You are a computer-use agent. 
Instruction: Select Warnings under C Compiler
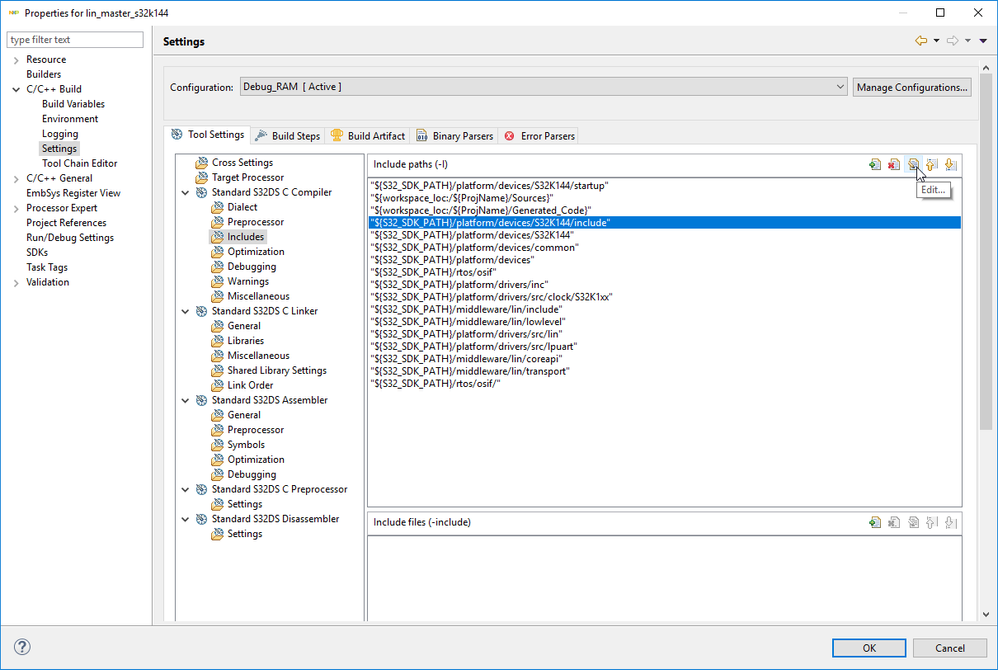point(248,281)
